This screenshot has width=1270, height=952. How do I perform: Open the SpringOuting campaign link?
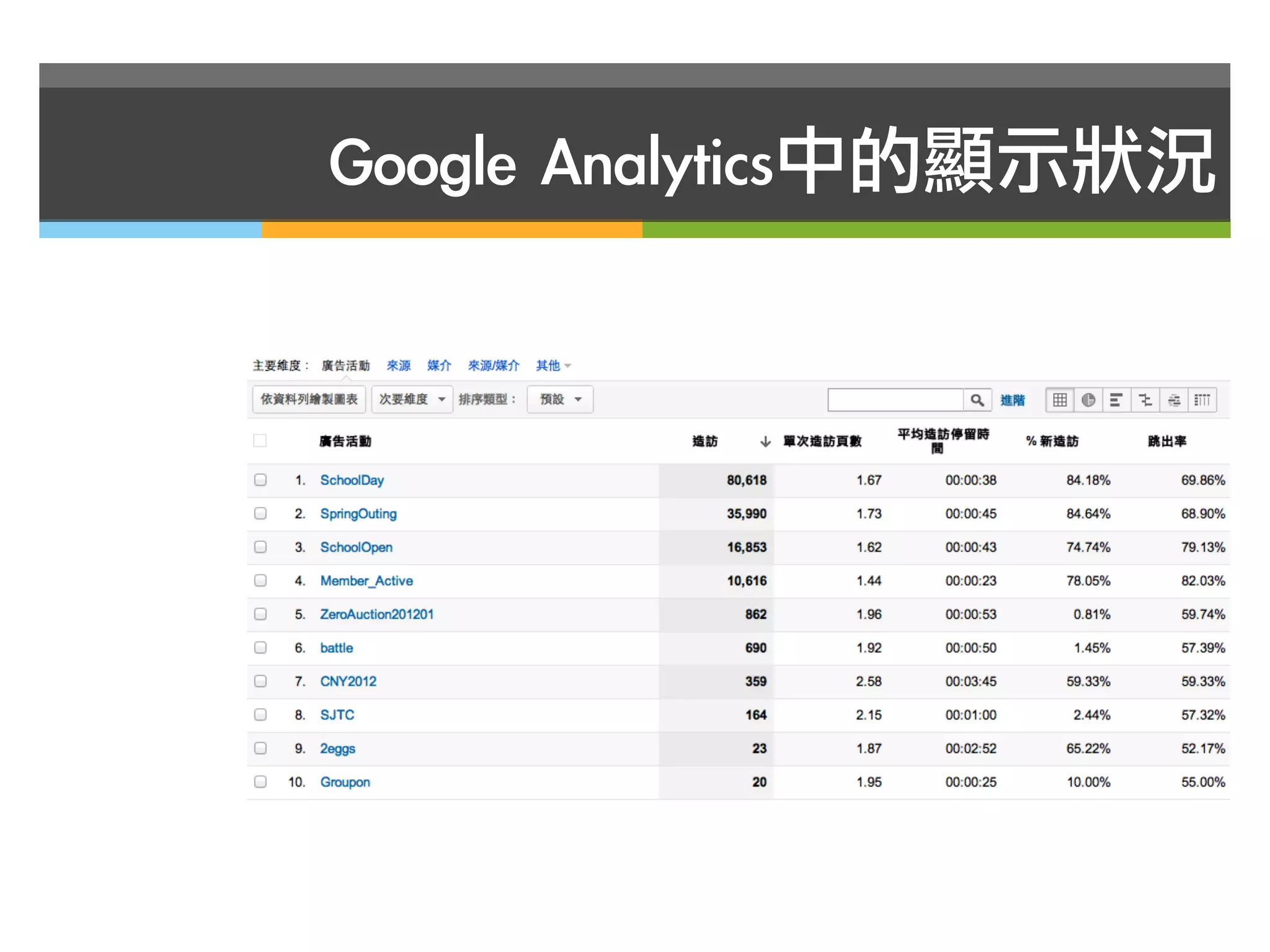(x=358, y=514)
